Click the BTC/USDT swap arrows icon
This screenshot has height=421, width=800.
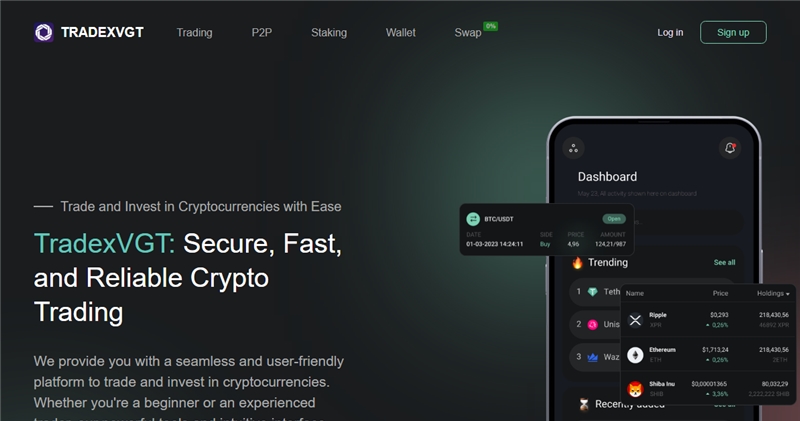tap(473, 219)
